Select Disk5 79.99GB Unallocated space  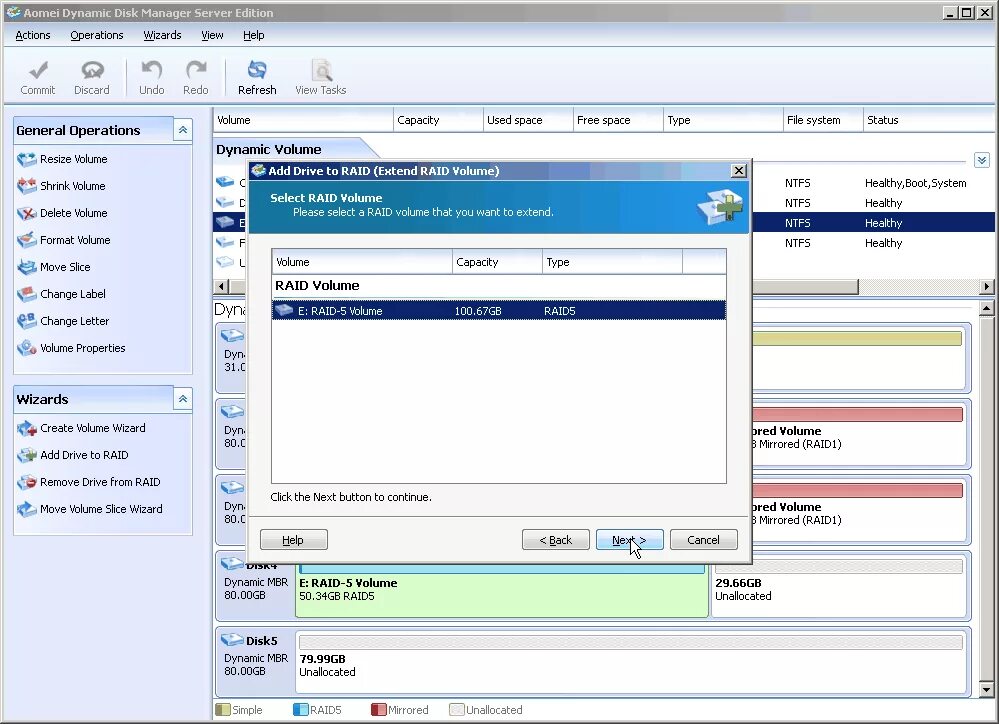click(x=631, y=662)
